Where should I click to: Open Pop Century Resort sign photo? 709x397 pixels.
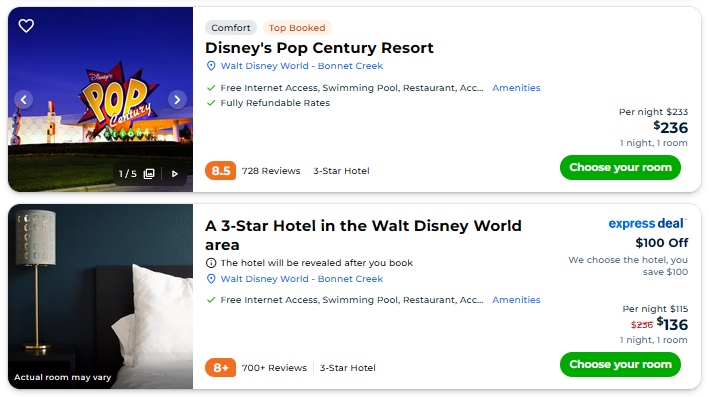tap(100, 99)
